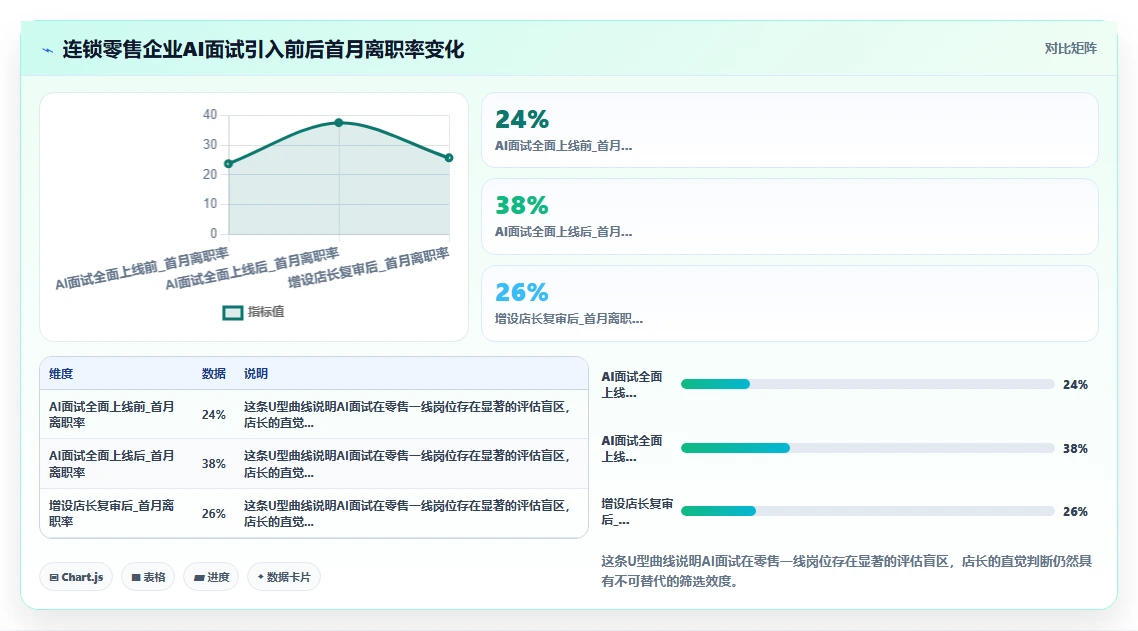1138x631 pixels.
Task: Click the 26% progress bar
Action: point(867,511)
